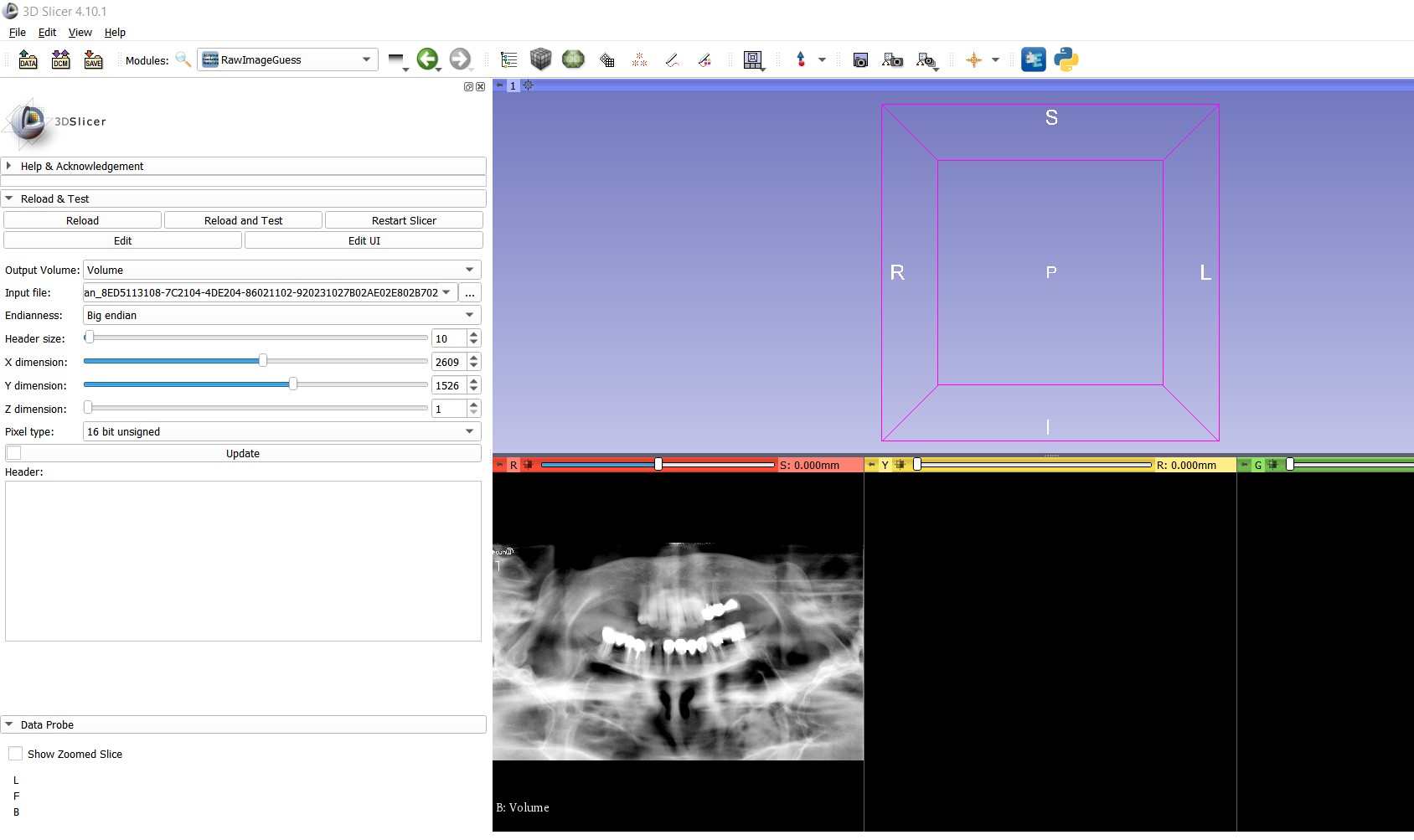Open the module search magnifier
The height and width of the screenshot is (840, 1414).
183,59
